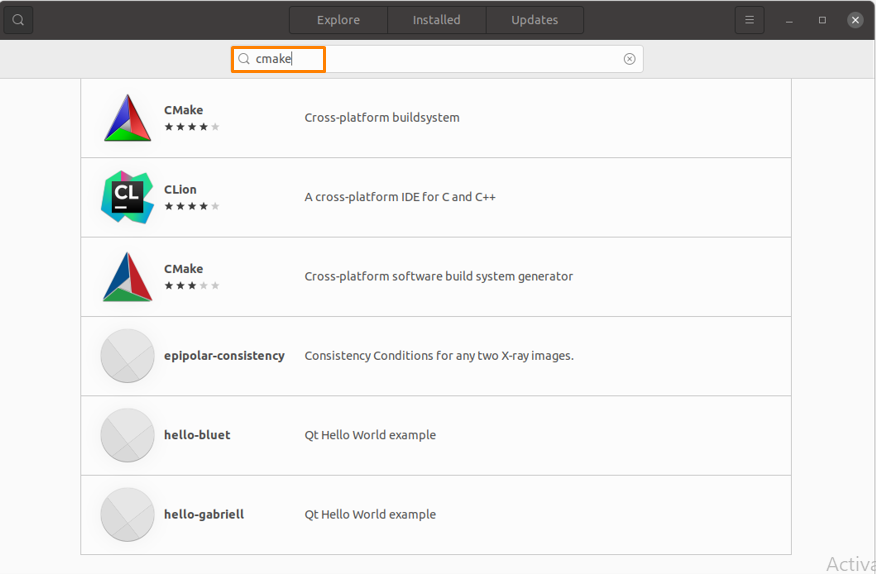Screen dimensions: 876x574
Task: Click 'Cross-platform software build system generator' text
Action: click(439, 277)
